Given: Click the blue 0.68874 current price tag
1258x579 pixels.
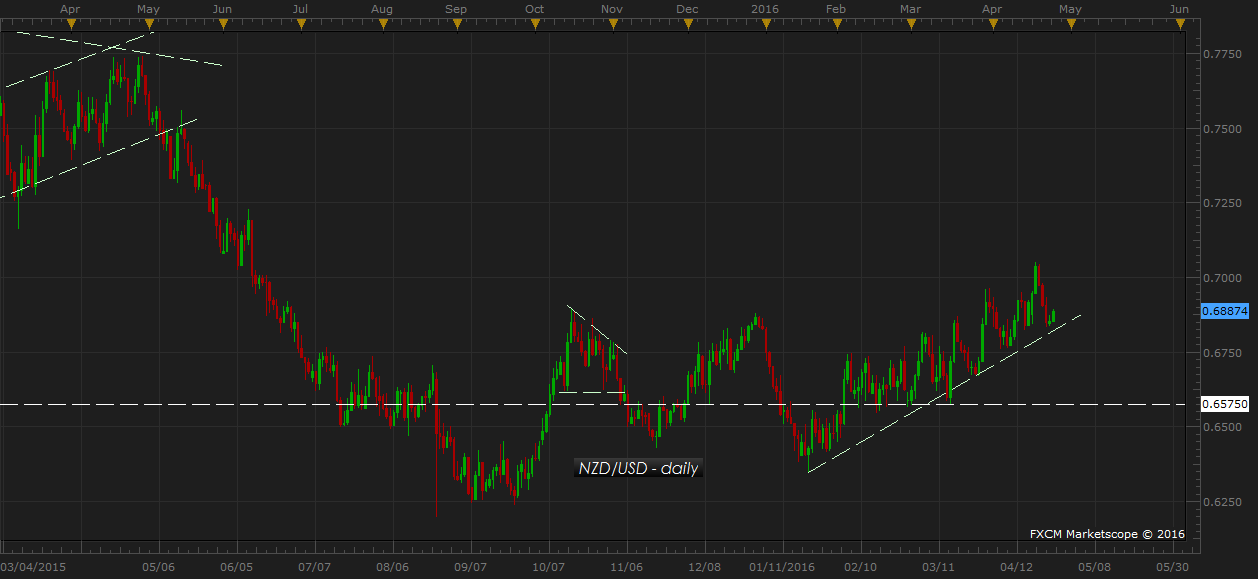Looking at the screenshot, I should (1225, 311).
